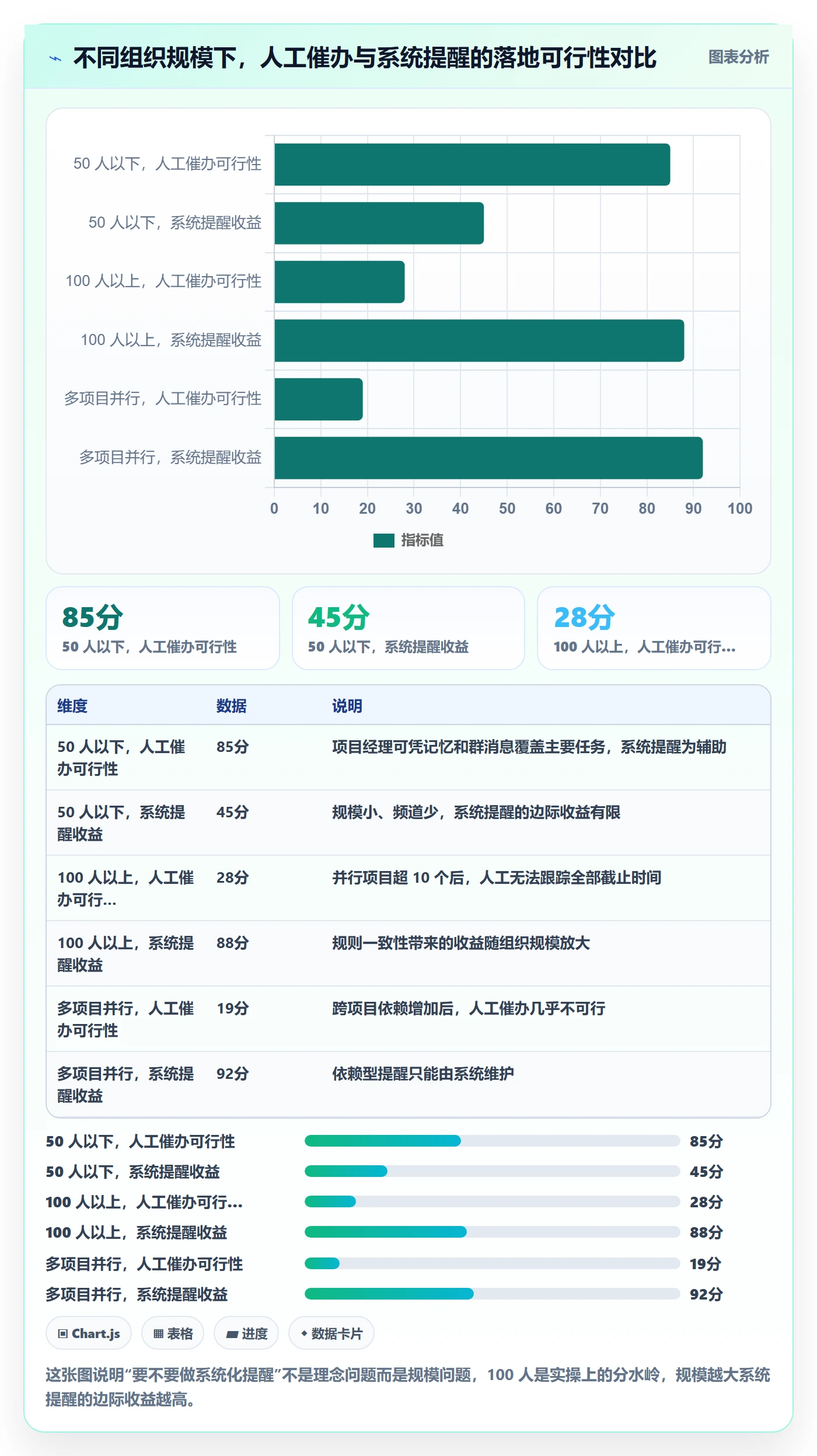The height and width of the screenshot is (1456, 817).
Task: Click progress label 50 人以下，人工催办可行性
Action: [x=141, y=1141]
